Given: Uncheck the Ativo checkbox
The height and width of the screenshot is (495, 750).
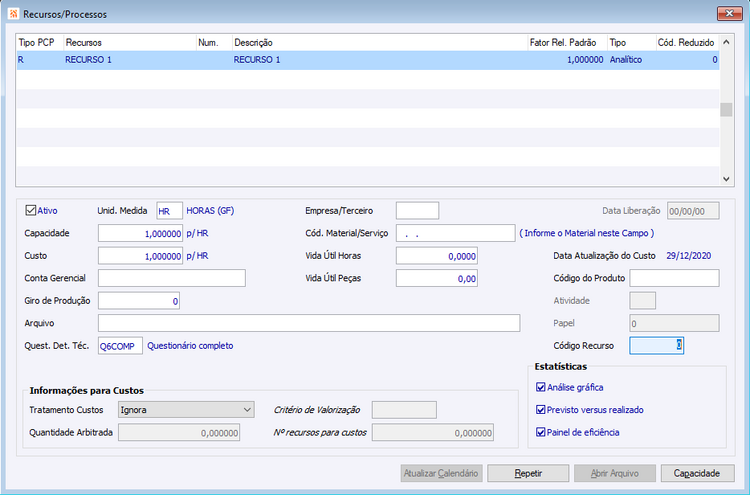Looking at the screenshot, I should [31, 210].
